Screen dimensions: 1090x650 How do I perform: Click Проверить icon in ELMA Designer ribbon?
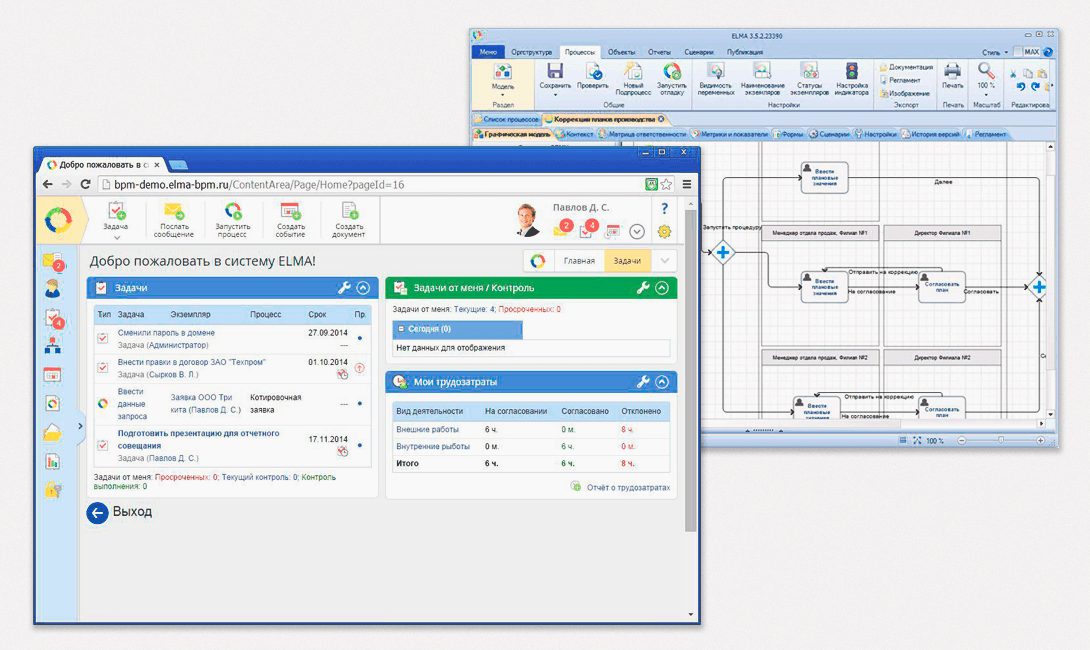click(593, 71)
